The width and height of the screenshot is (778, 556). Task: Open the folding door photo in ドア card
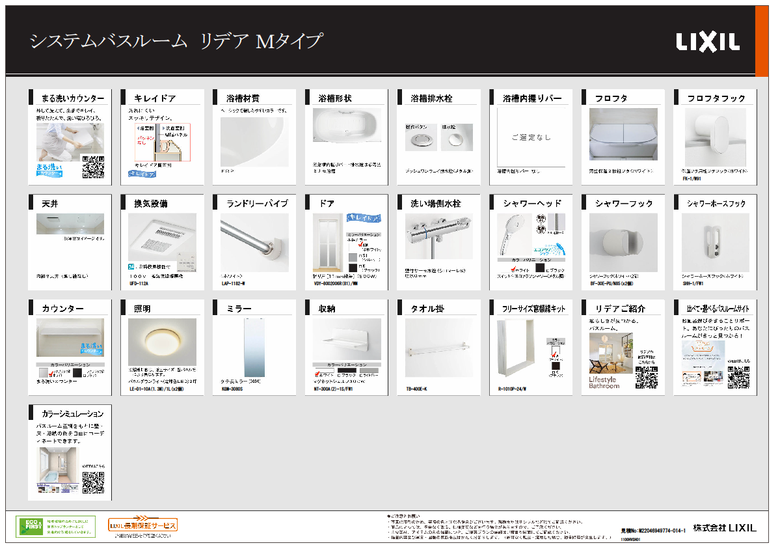click(x=328, y=243)
